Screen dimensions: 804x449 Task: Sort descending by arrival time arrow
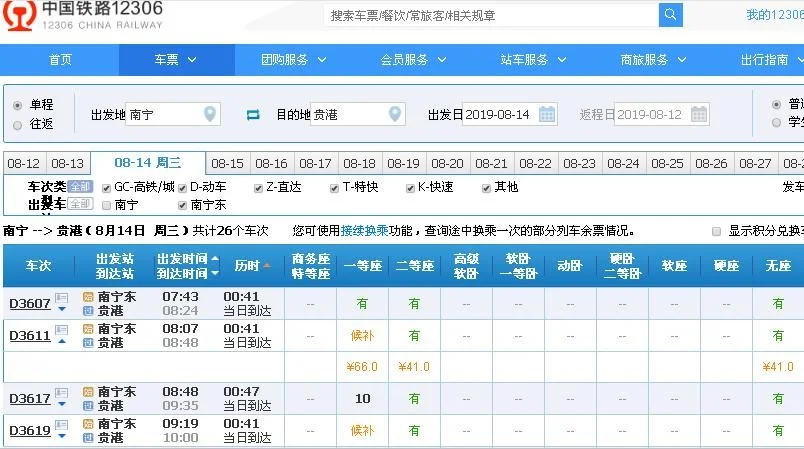(x=215, y=273)
